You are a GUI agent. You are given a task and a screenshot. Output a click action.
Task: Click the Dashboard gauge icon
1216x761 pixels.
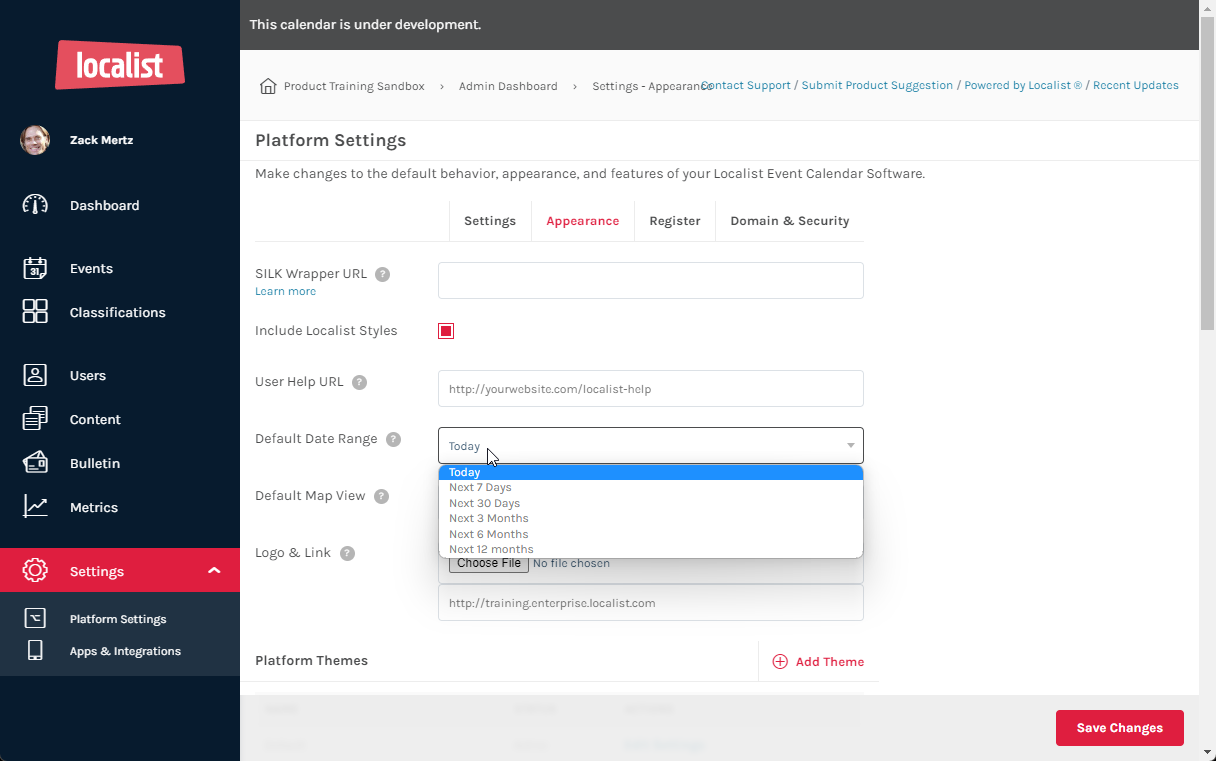(35, 205)
